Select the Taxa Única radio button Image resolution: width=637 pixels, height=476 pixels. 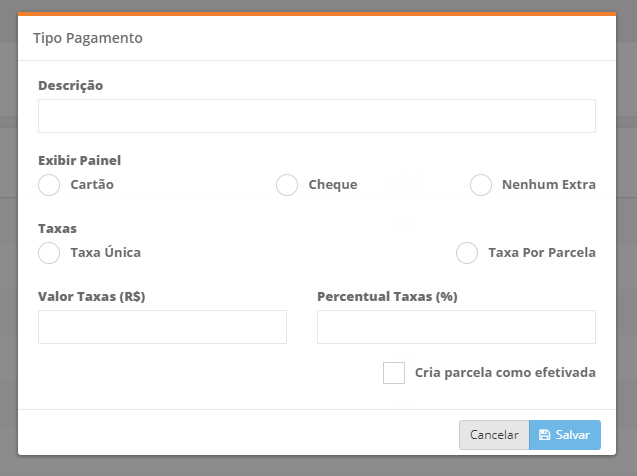click(49, 253)
